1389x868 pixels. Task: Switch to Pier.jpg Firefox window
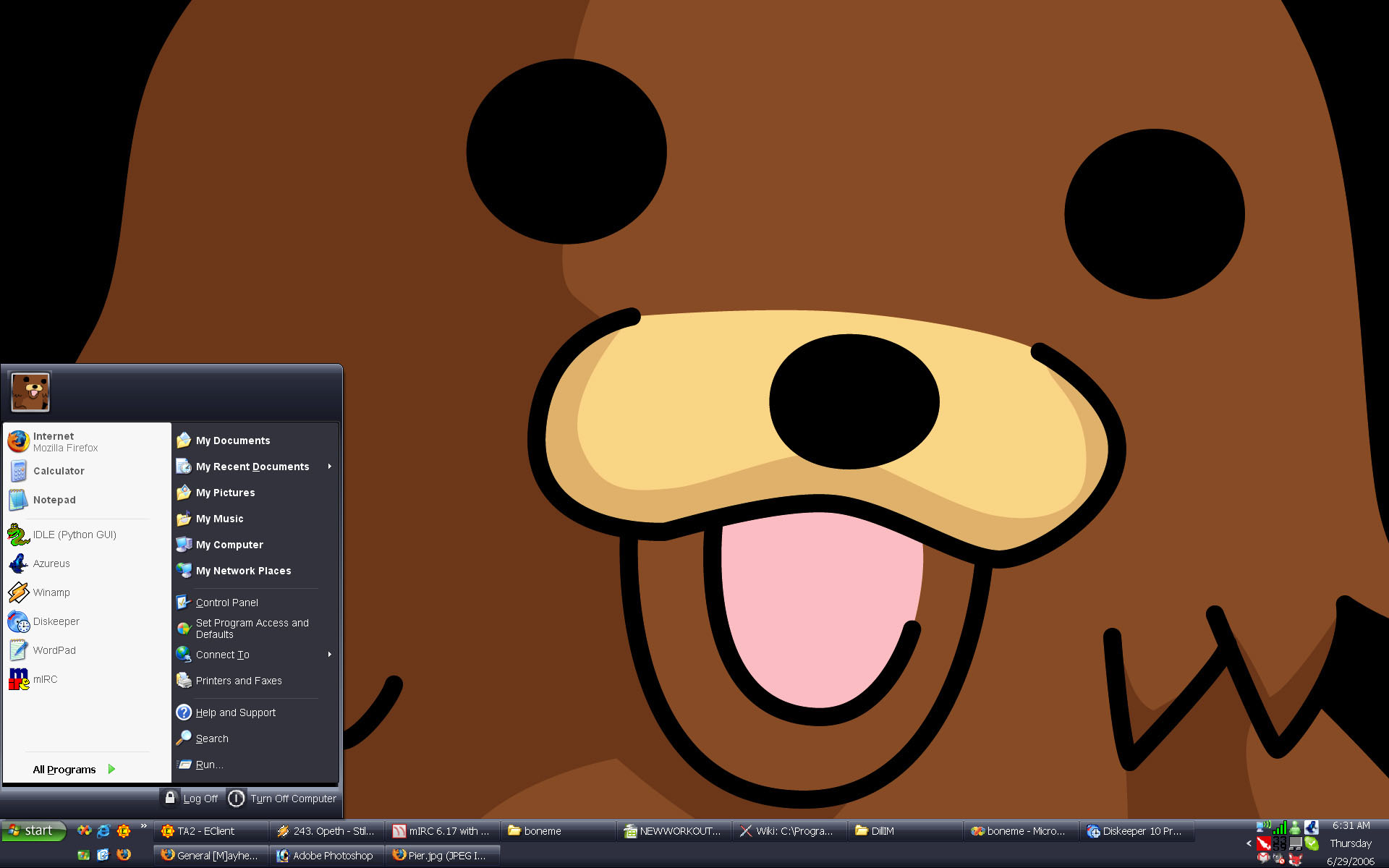point(442,856)
